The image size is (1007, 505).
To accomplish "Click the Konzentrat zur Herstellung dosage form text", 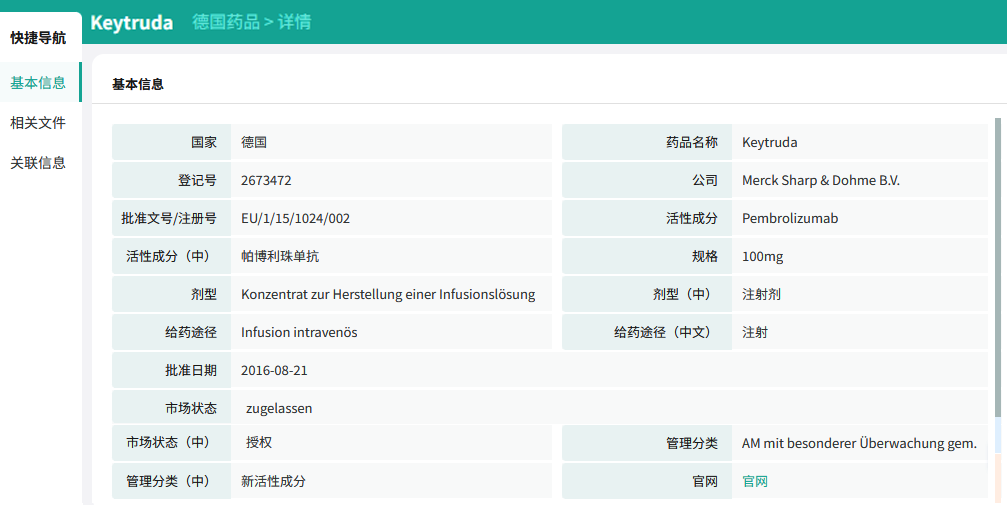I will pyautogui.click(x=388, y=294).
